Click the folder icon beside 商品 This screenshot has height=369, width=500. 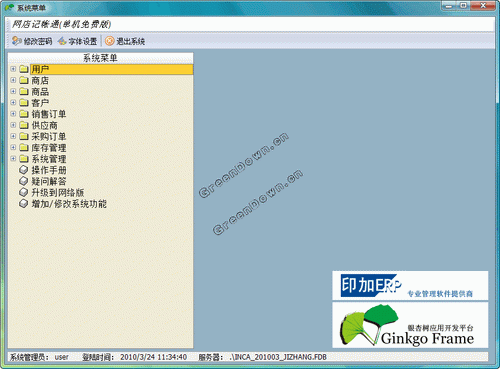pos(24,91)
